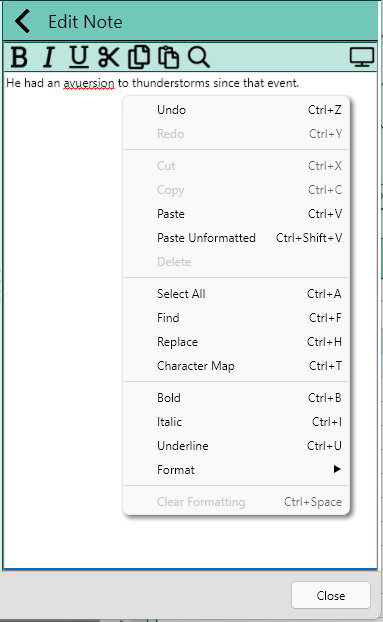
Task: Click Clear Formatting menu entry
Action: point(236,502)
